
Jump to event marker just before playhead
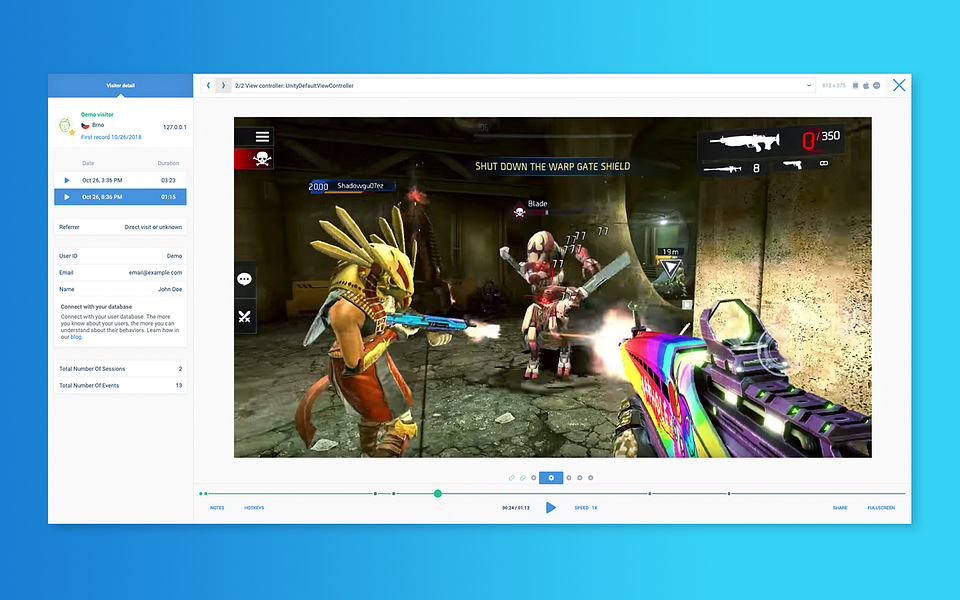point(394,493)
